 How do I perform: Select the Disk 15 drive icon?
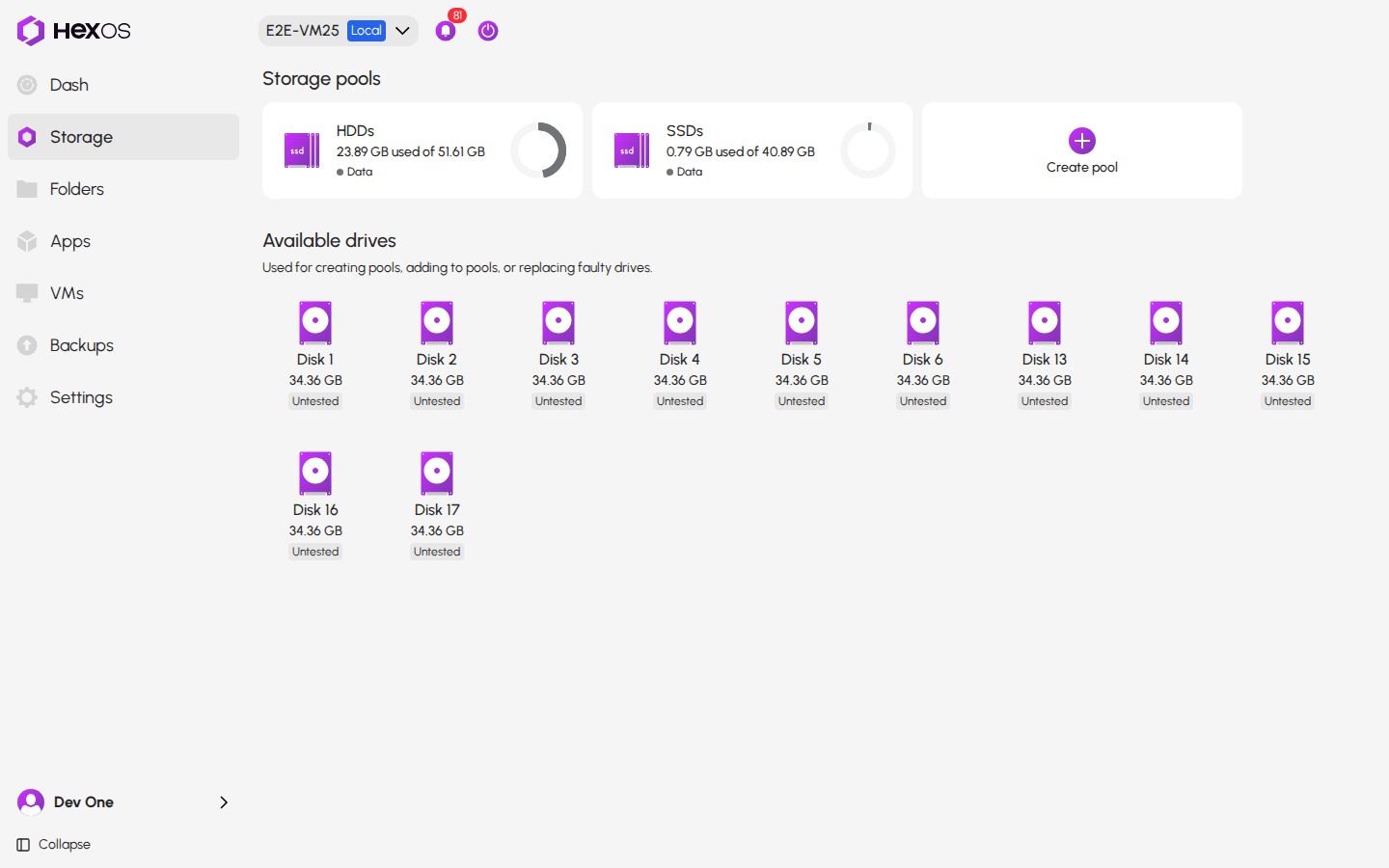tap(1288, 323)
